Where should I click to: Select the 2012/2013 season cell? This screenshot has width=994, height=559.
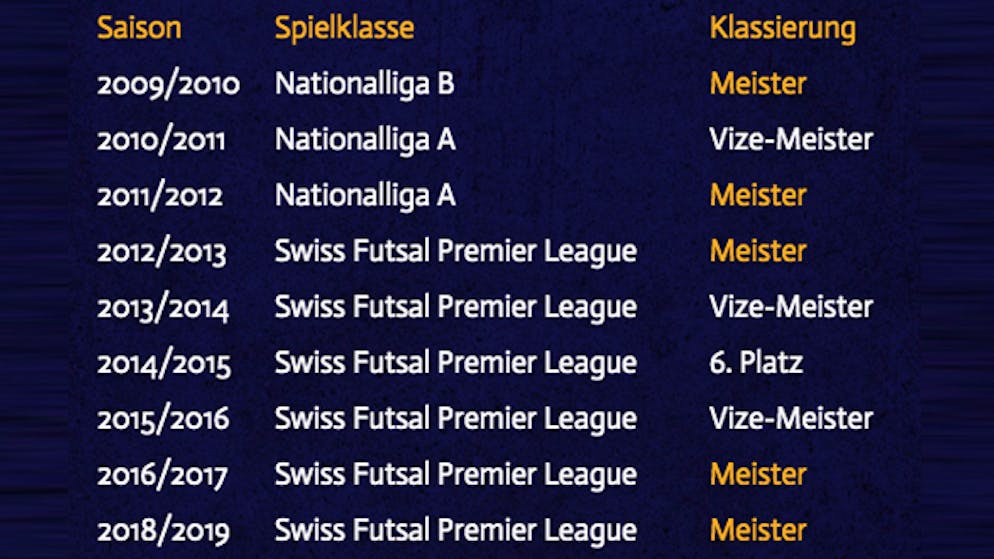tap(162, 252)
